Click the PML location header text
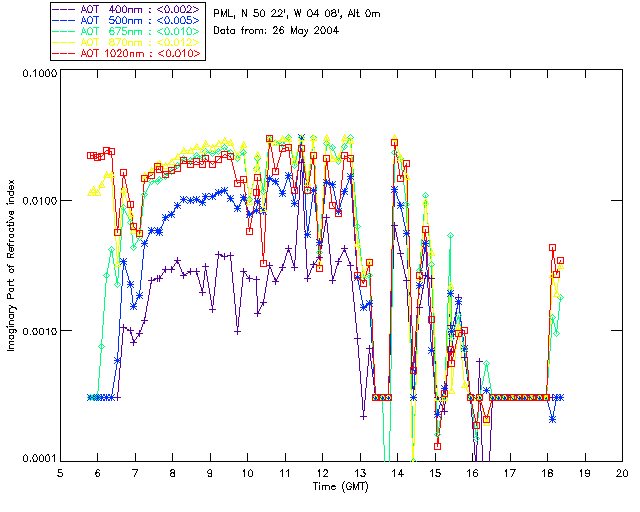640x512 pixels. [297, 14]
